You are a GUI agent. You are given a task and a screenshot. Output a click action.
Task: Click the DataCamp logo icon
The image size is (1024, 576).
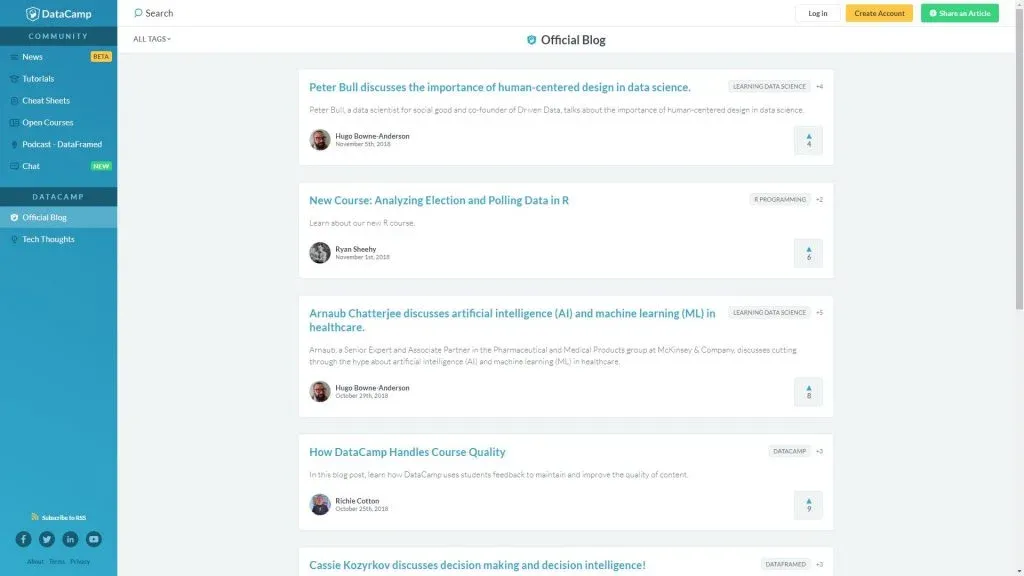coord(33,14)
